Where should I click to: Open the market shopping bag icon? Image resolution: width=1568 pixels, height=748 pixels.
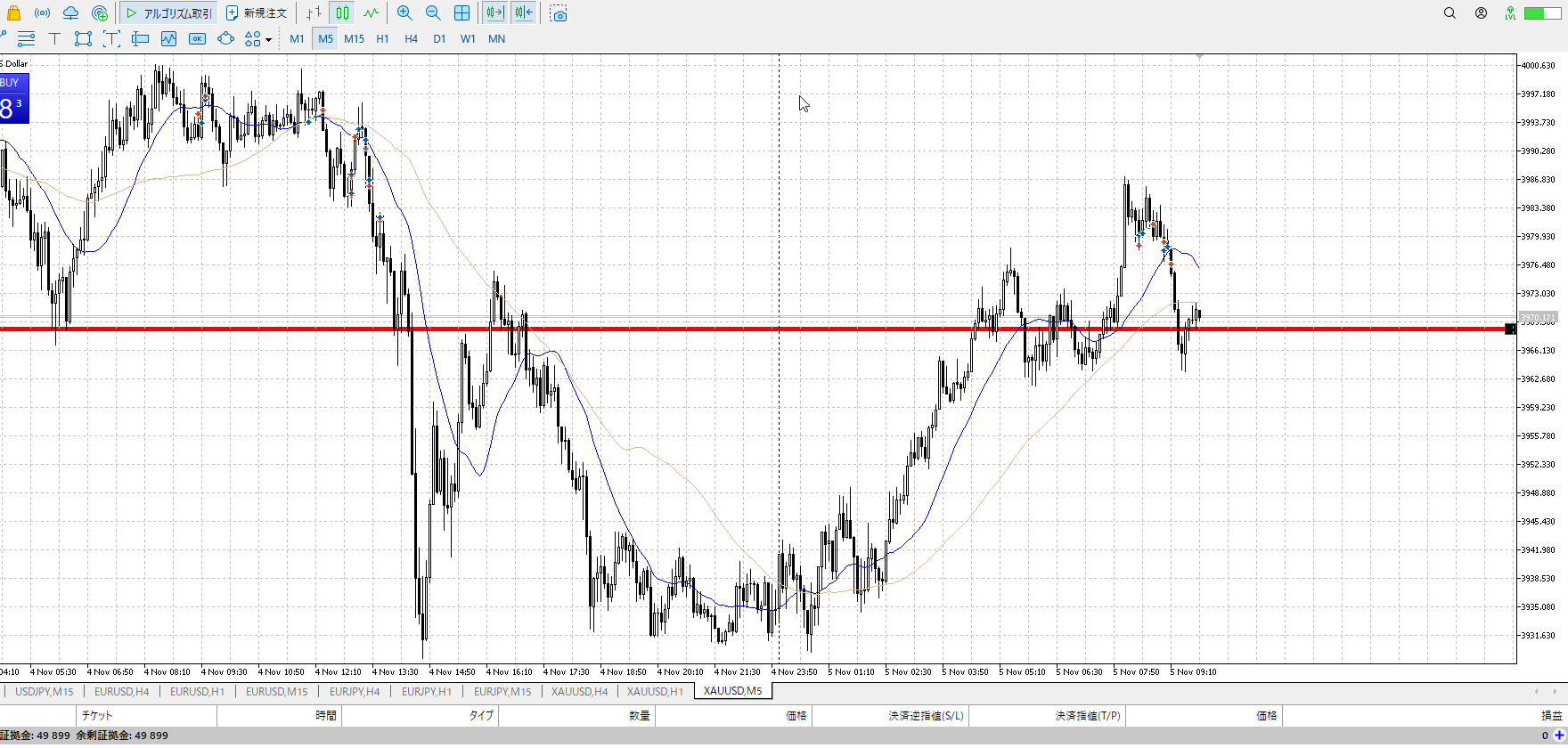(x=13, y=13)
